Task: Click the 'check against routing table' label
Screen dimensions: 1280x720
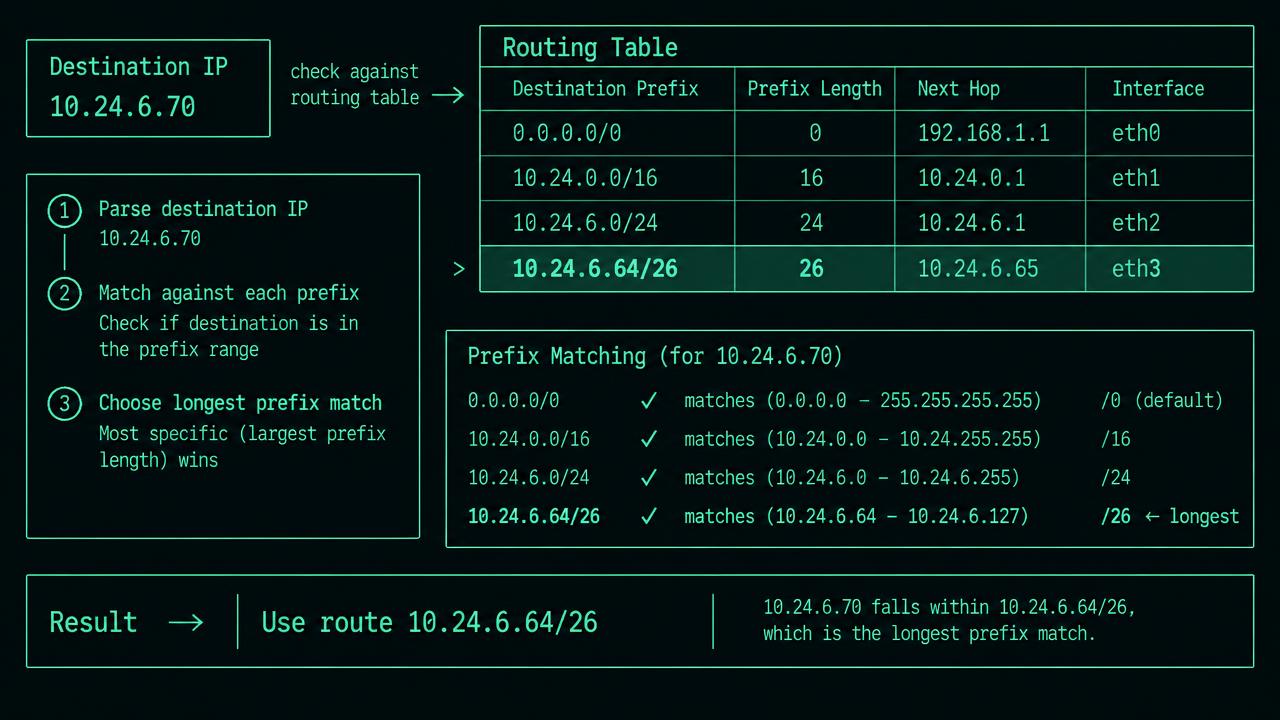Action: (x=354, y=84)
